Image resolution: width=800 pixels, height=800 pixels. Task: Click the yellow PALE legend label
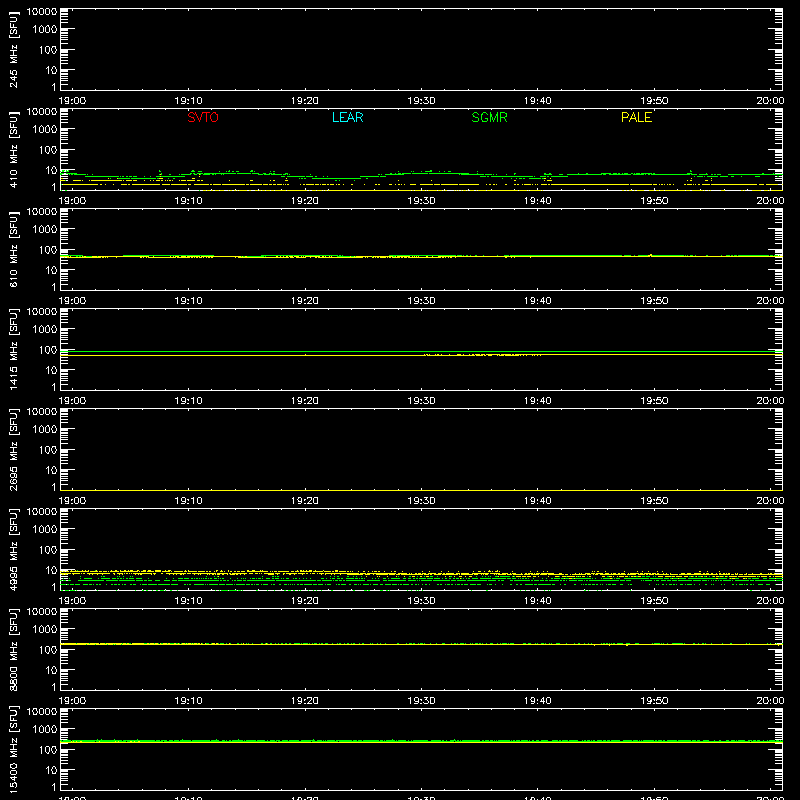click(x=636, y=117)
